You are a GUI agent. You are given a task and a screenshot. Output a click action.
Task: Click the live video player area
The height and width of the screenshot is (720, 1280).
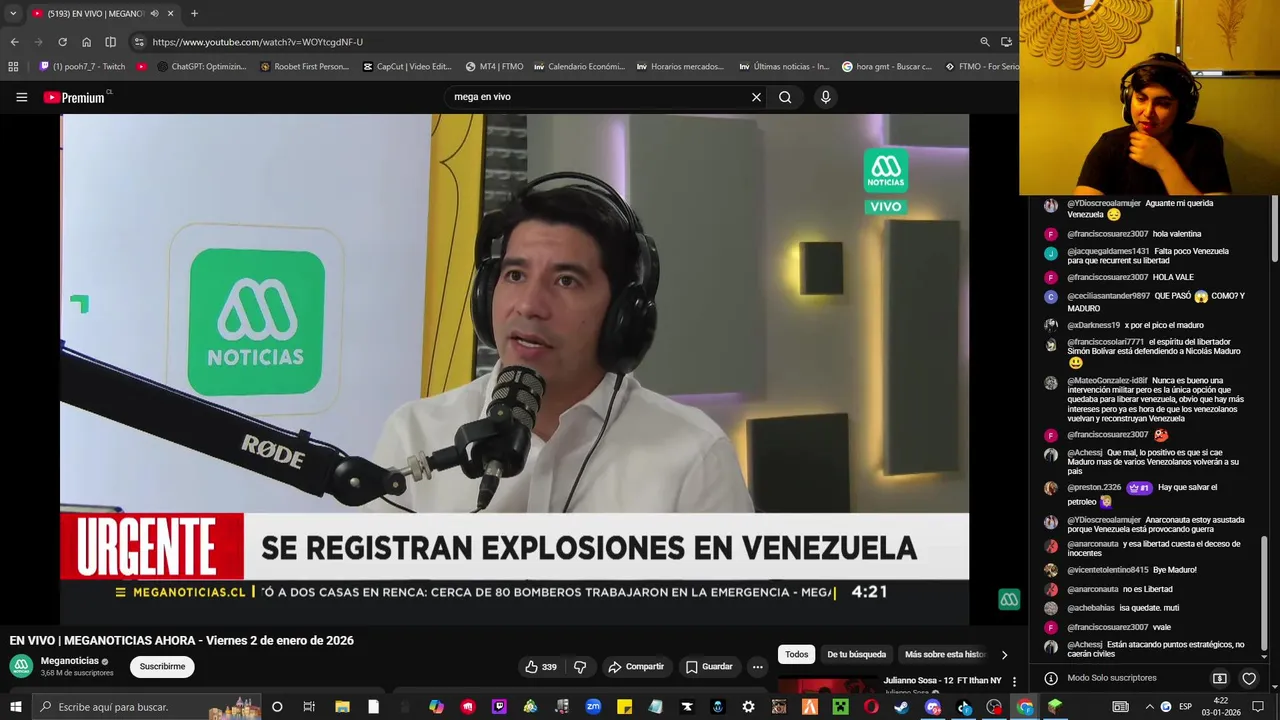pos(514,368)
